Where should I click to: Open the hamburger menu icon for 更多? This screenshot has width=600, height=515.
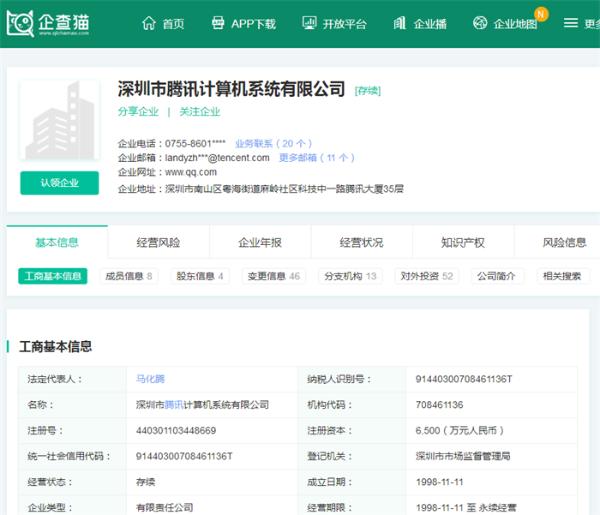(571, 23)
